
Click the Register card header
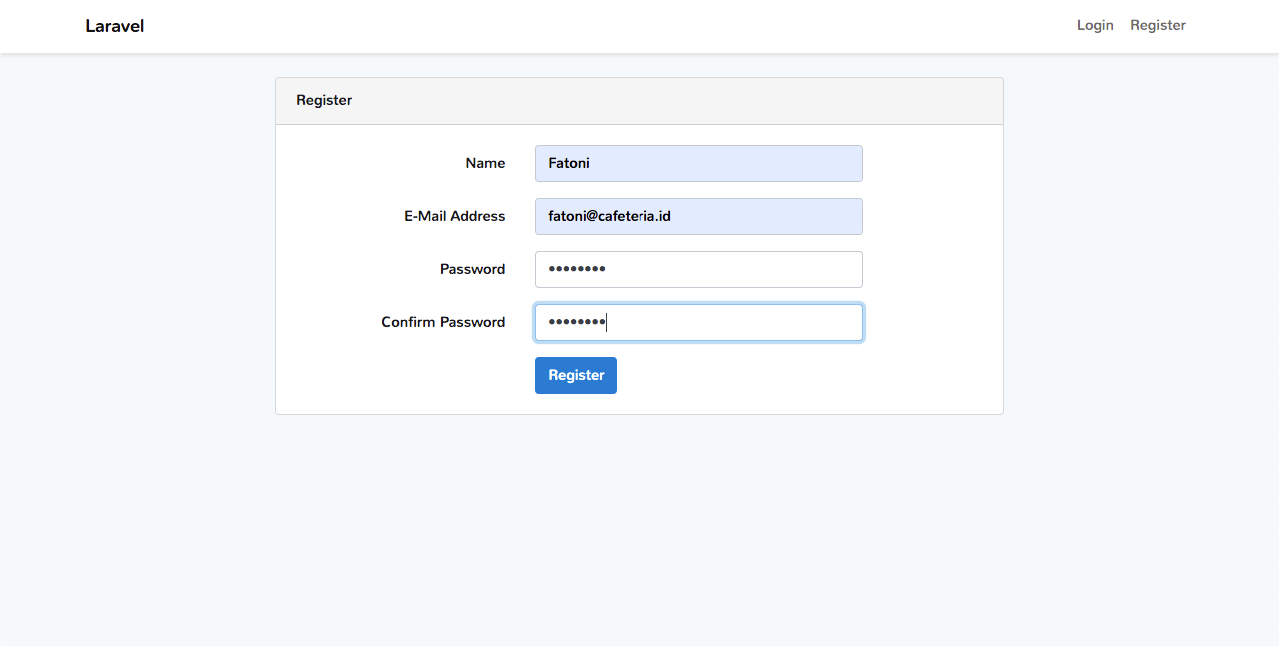(324, 100)
